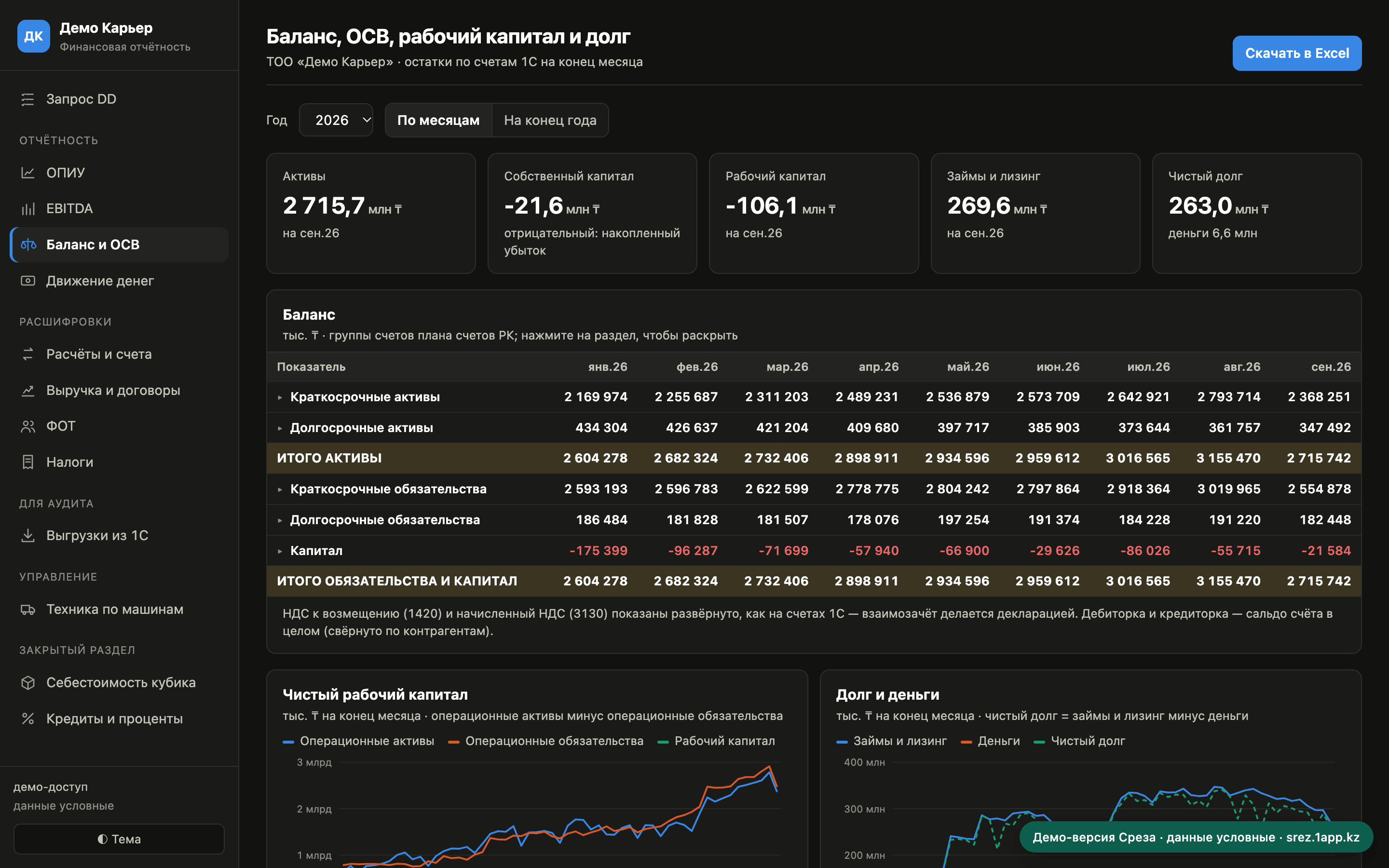
Task: Toggle Займы и лизинг legend entry
Action: (x=891, y=741)
